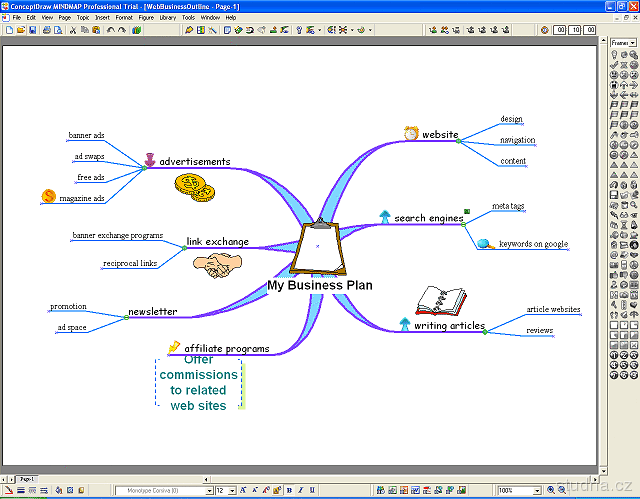Toggle Underline text formatting
640x499 pixels.
[310, 490]
